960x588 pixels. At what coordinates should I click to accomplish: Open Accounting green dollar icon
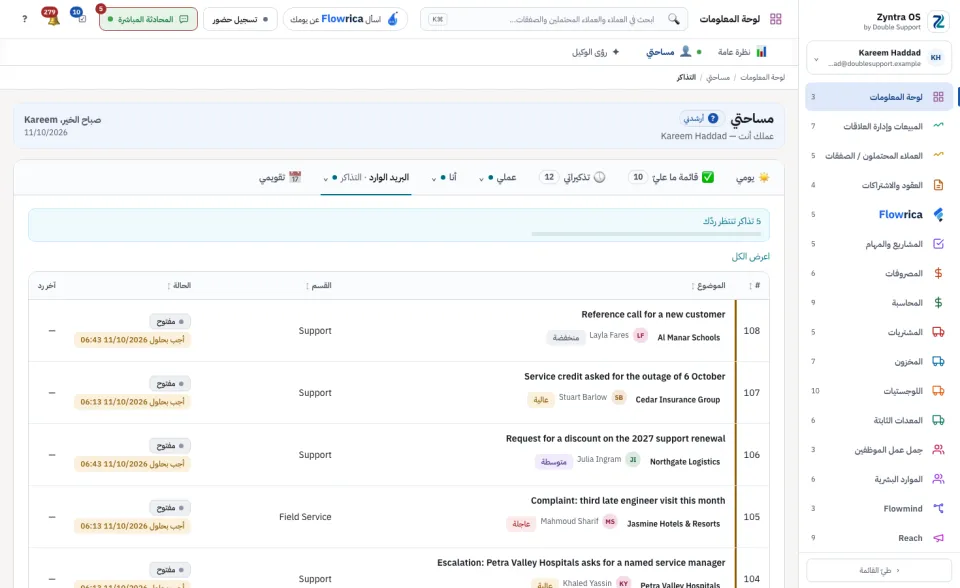938,302
